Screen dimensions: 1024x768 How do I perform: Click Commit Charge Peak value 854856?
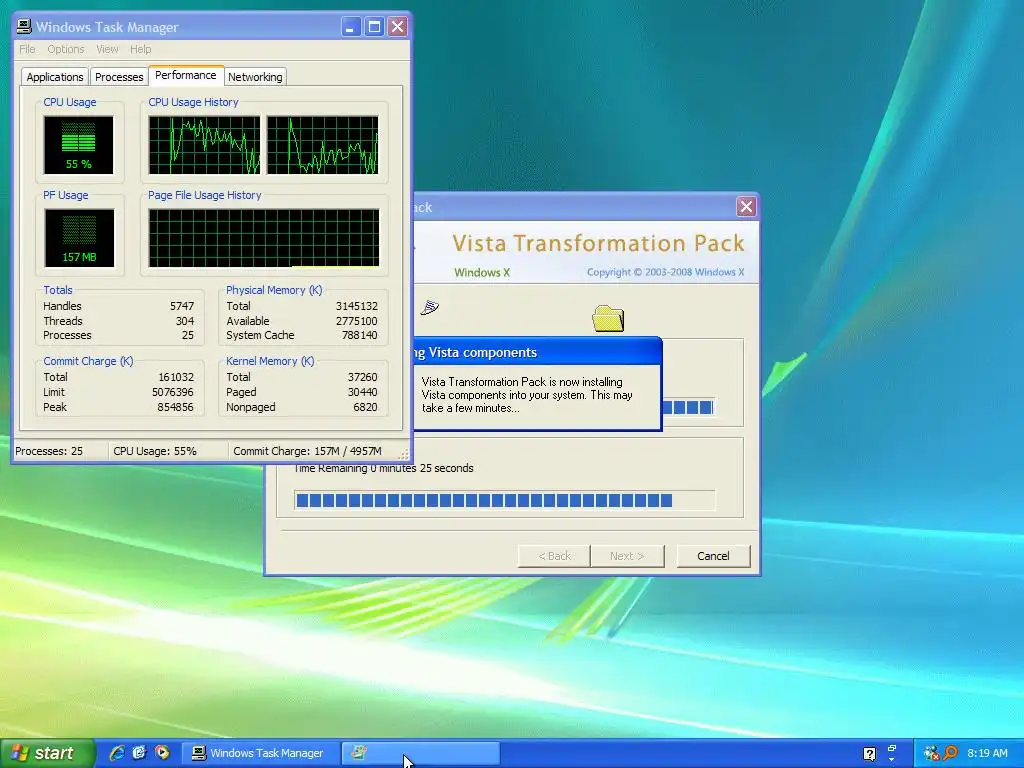[175, 408]
